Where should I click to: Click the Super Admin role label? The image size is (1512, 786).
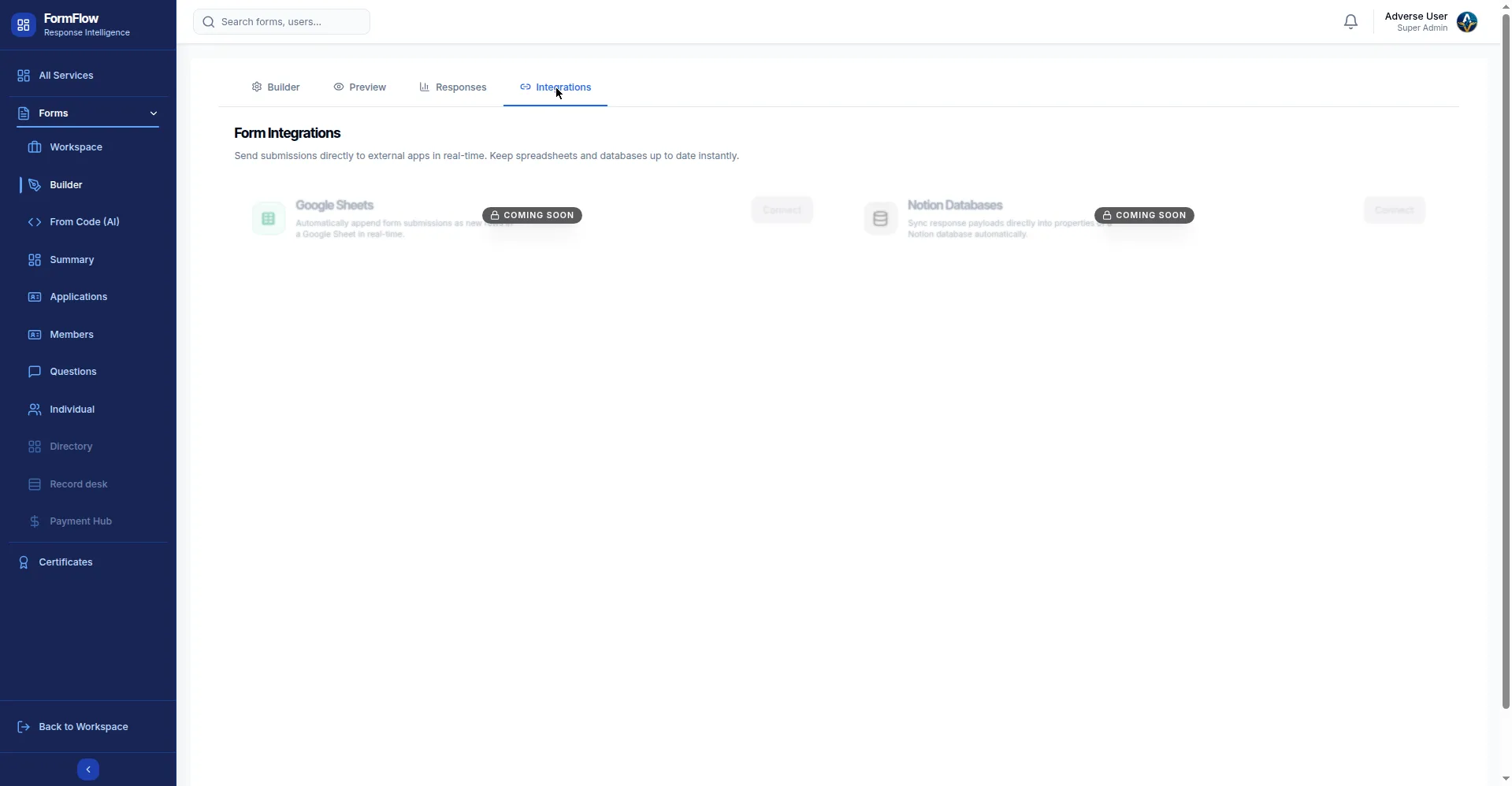coord(1422,28)
